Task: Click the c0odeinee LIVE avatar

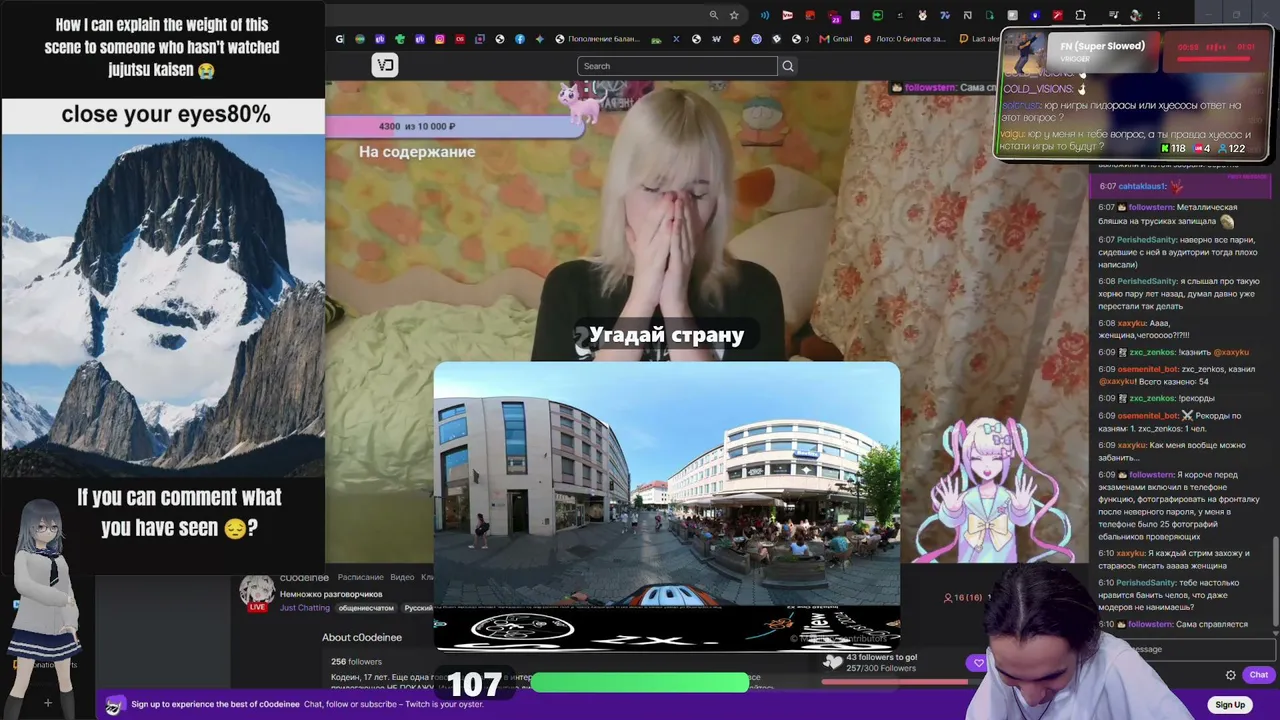Action: coord(257,592)
